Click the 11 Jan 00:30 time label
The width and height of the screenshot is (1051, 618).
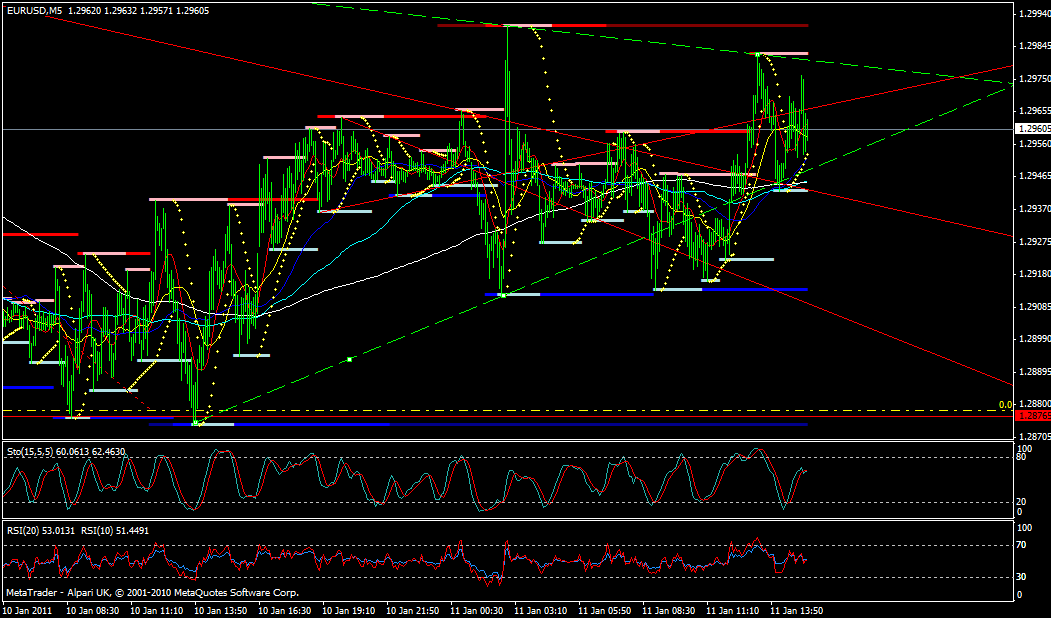pos(476,609)
